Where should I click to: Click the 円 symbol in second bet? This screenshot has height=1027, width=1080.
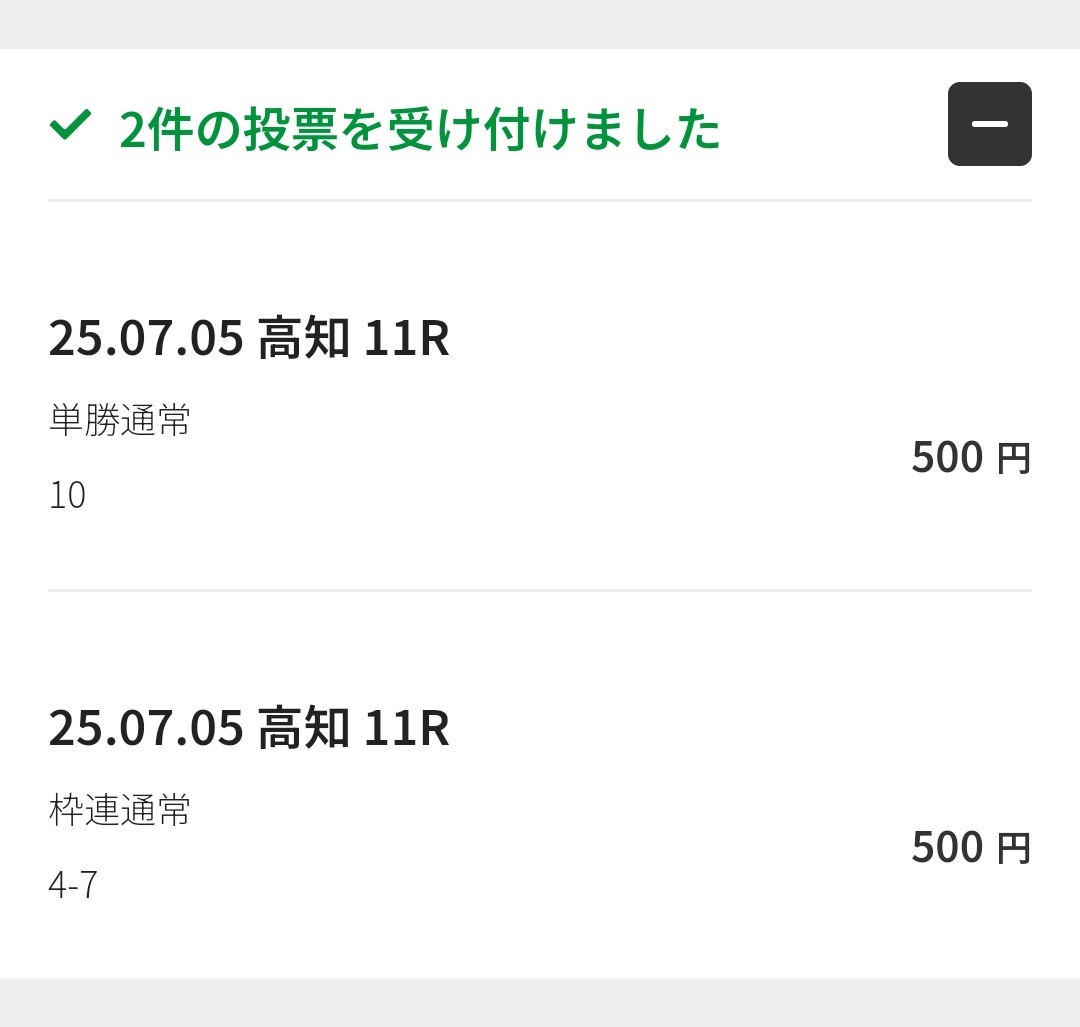click(1014, 849)
